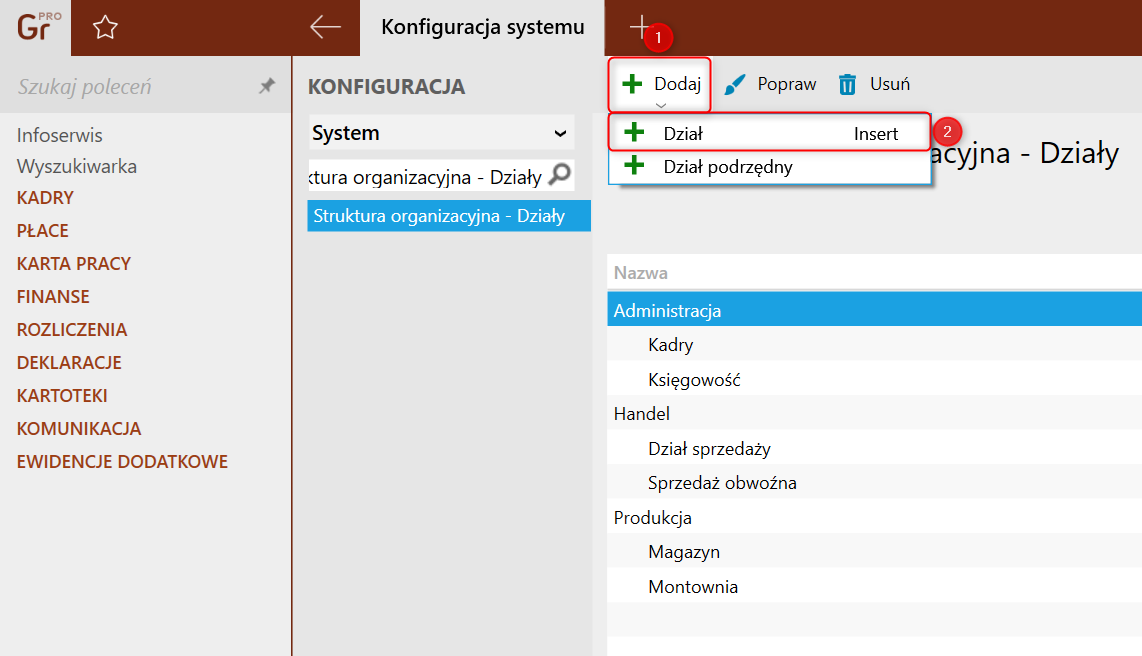The width and height of the screenshot is (1142, 656).
Task: Click the Szukaj poleceń search field
Action: pyautogui.click(x=130, y=87)
